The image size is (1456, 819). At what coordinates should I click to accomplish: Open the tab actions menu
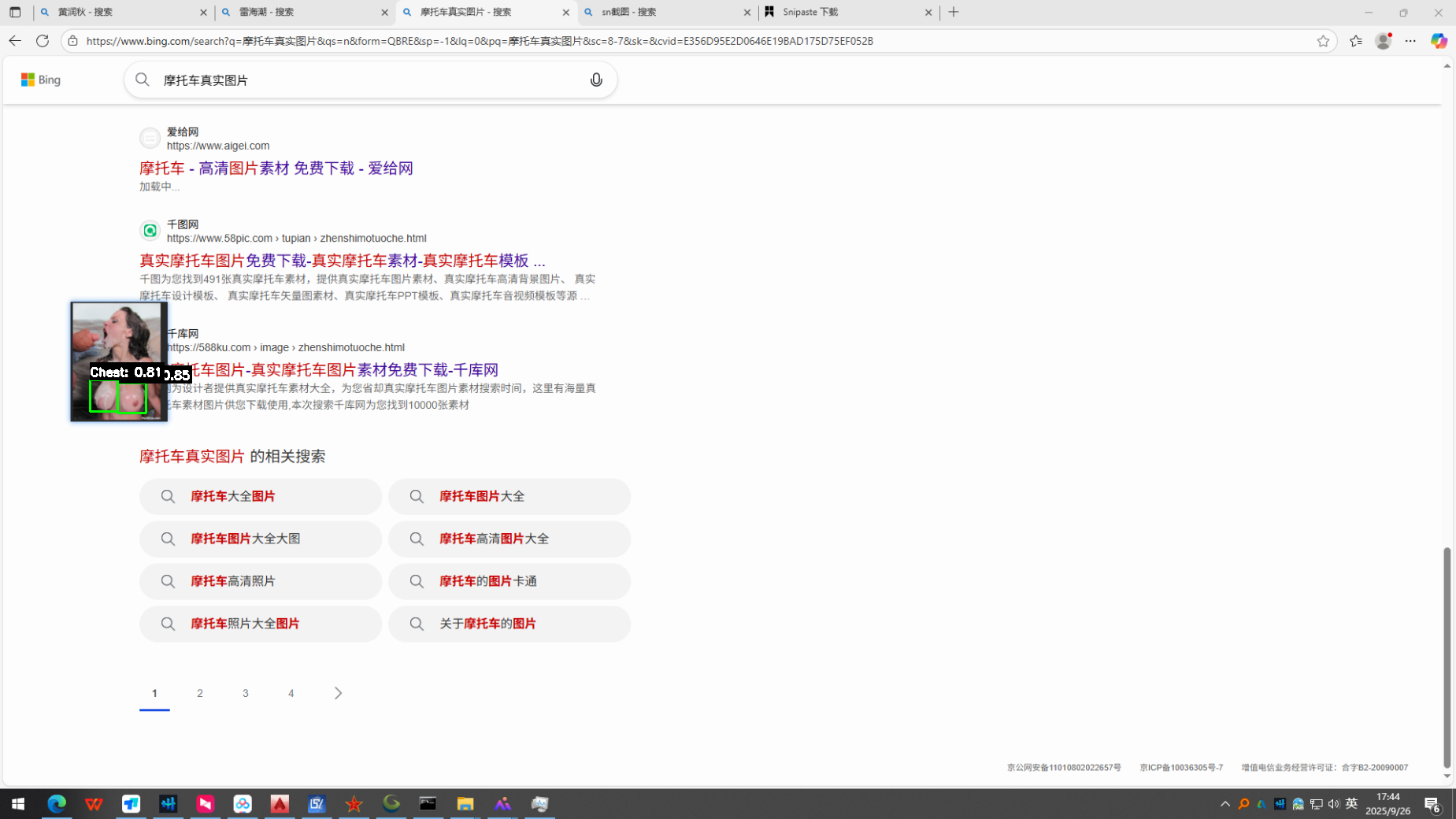pyautogui.click(x=15, y=12)
